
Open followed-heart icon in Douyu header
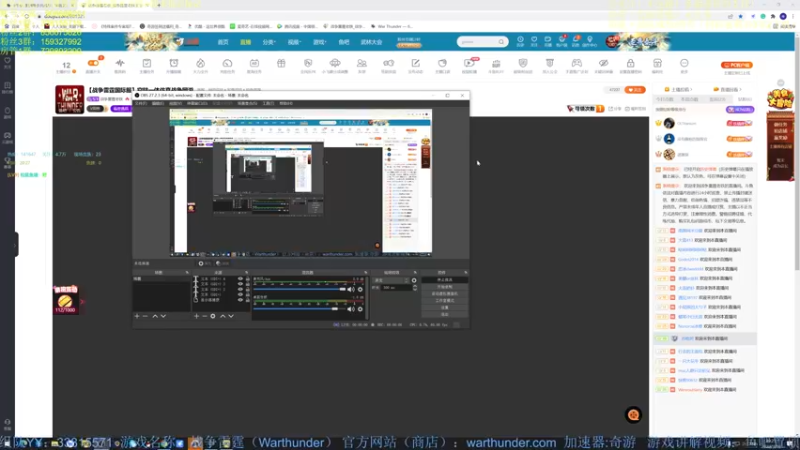[534, 39]
